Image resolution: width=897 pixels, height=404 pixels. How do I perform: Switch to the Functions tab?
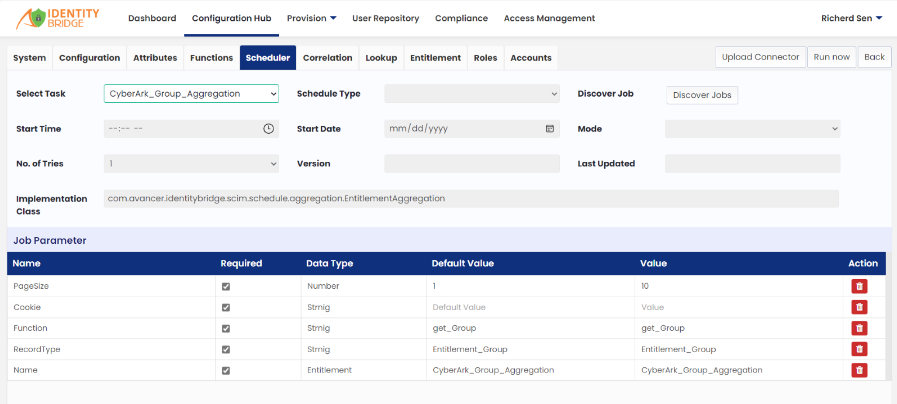click(212, 58)
